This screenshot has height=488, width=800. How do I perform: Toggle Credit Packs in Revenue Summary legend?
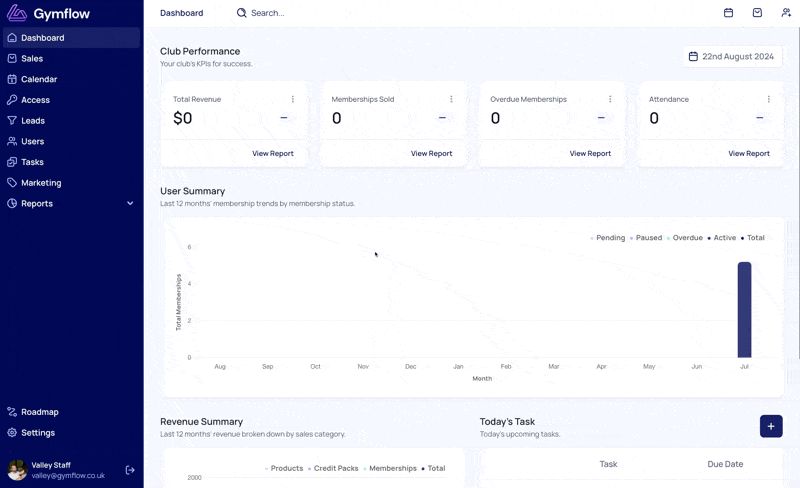[x=333, y=468]
